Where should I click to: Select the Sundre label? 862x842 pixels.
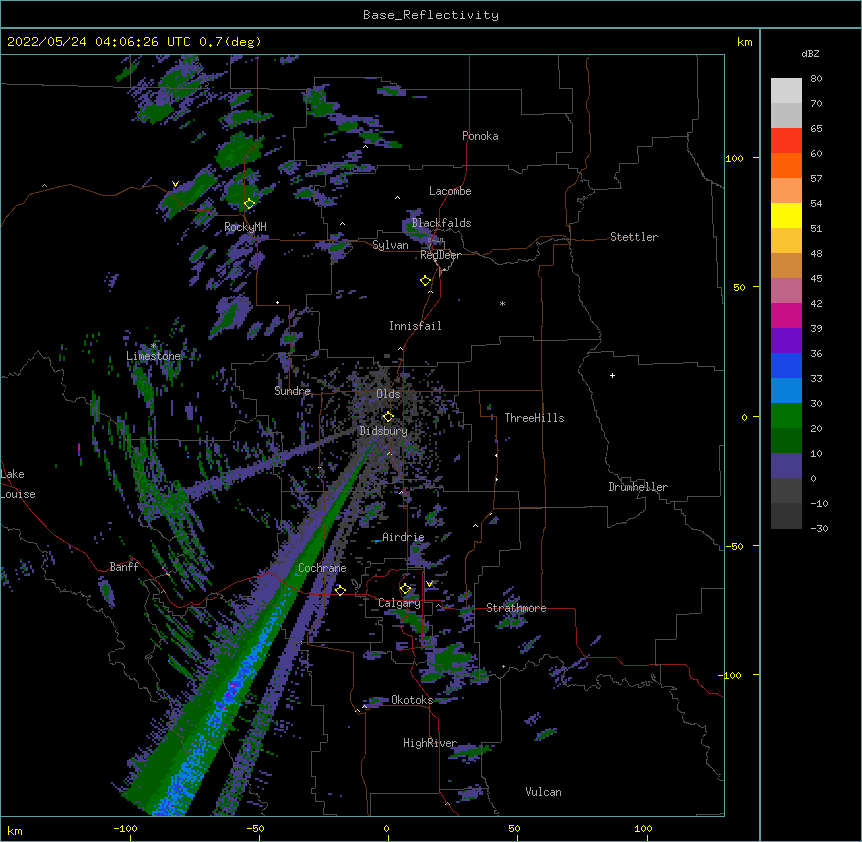click(x=292, y=391)
